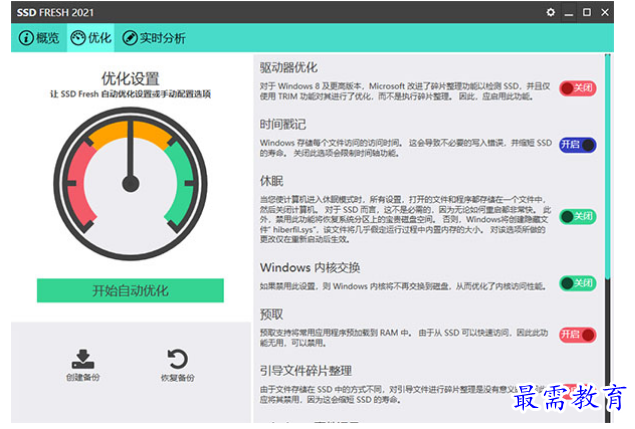The width and height of the screenshot is (635, 429).
Task: Toggle the 休眠 switch
Action: coord(578,217)
